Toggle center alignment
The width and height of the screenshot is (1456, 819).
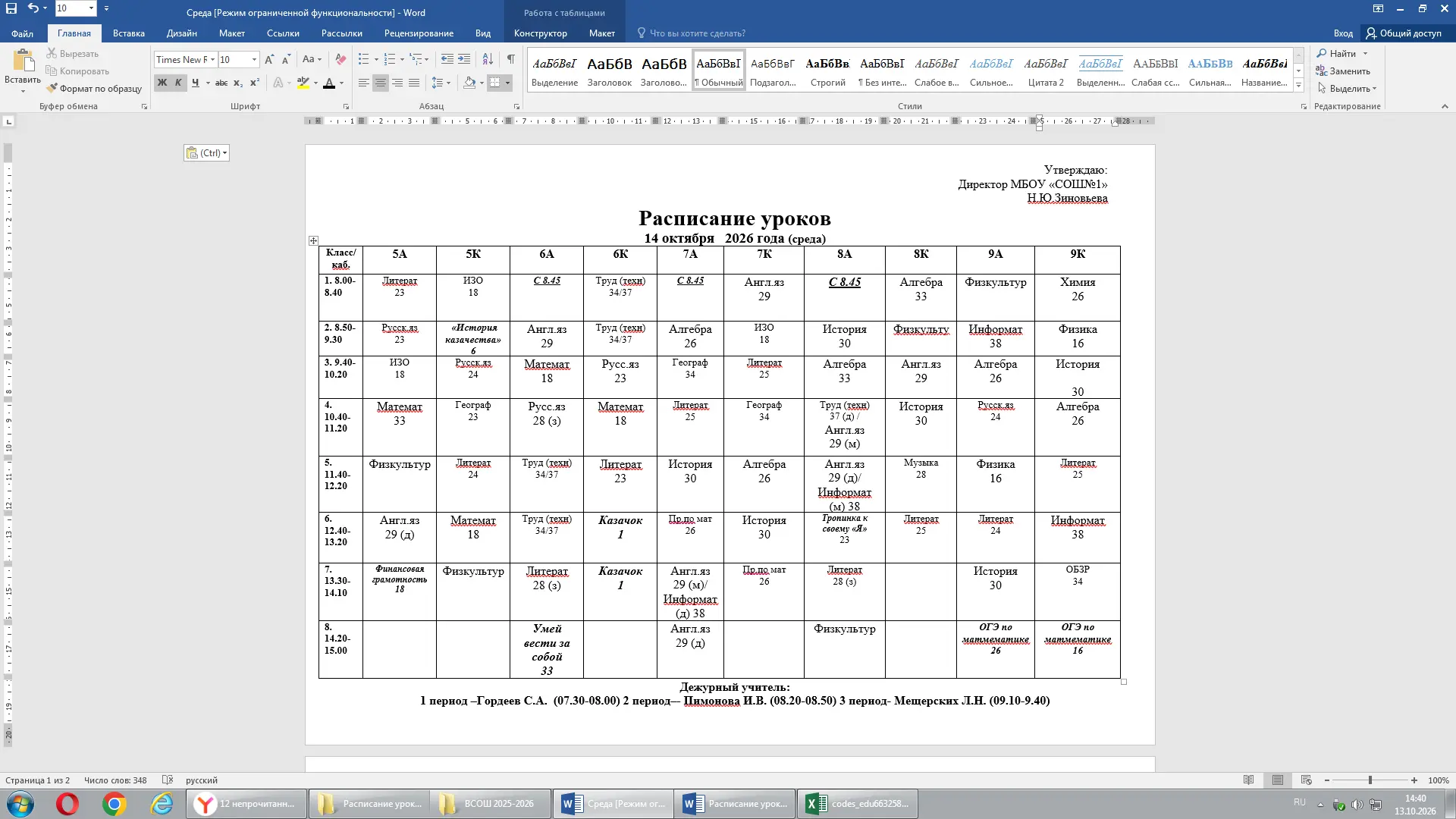pyautogui.click(x=381, y=83)
